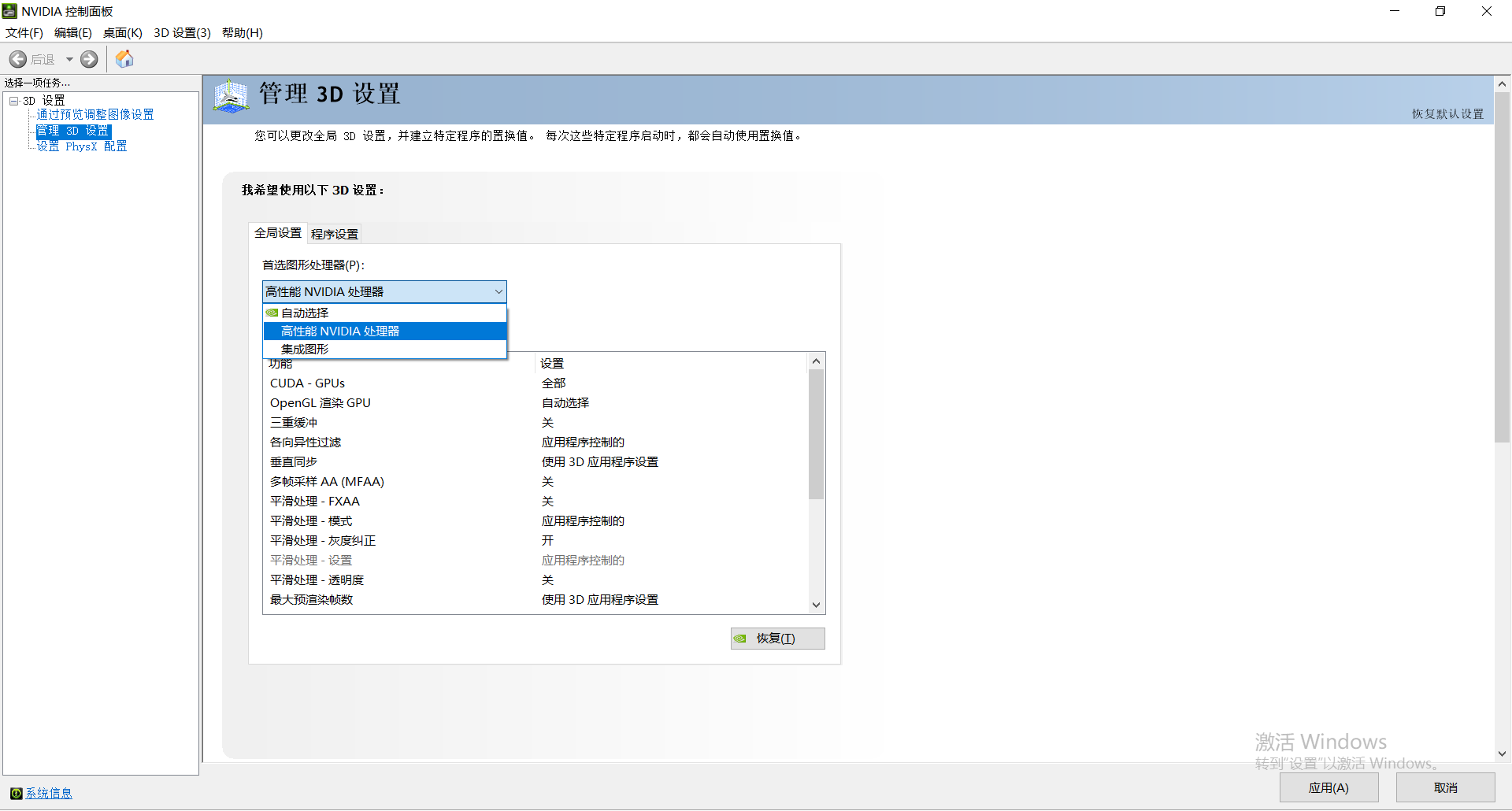Click the NVIDIA icon on 恢复(I) button

click(x=740, y=639)
